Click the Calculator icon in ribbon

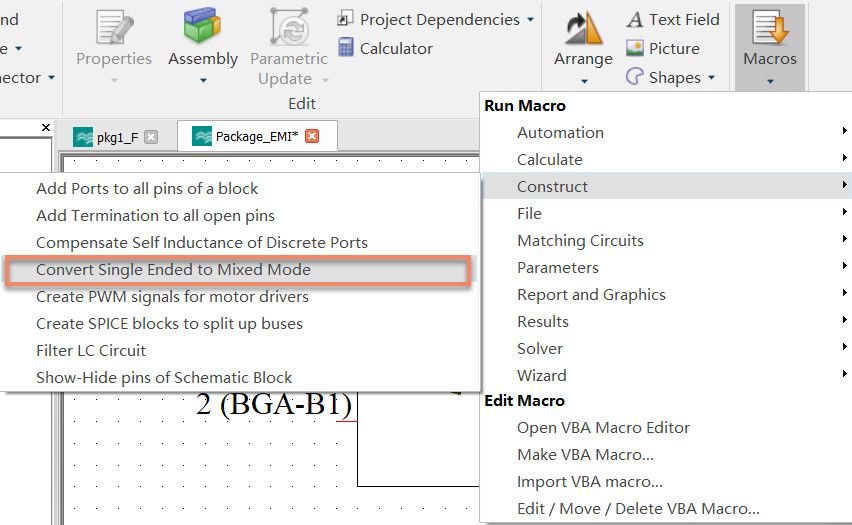click(x=346, y=47)
